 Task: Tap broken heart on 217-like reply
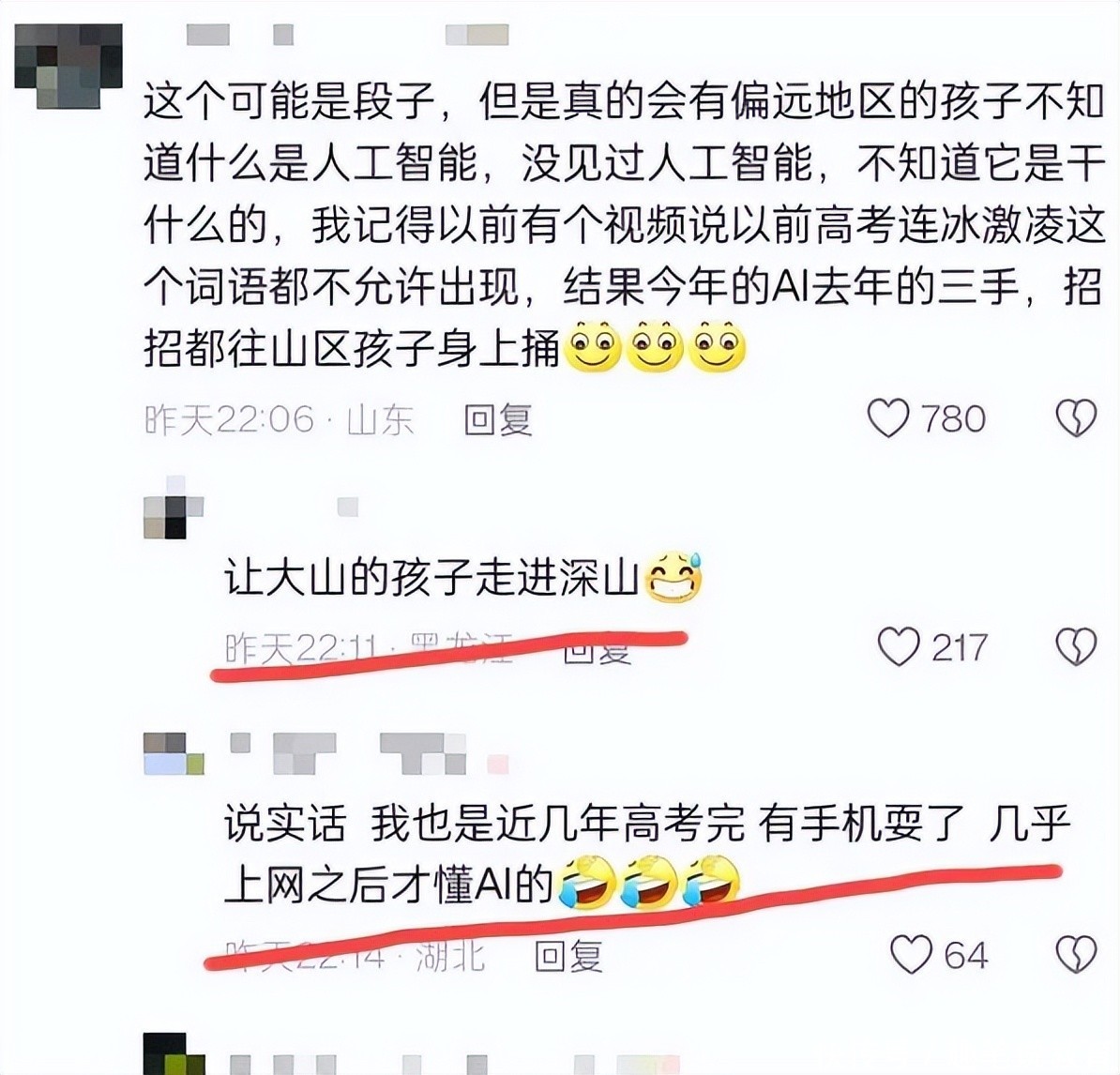(1076, 646)
